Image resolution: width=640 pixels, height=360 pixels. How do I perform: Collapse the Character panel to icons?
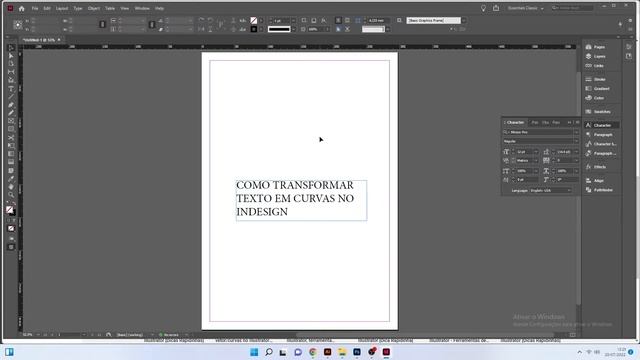pos(569,122)
